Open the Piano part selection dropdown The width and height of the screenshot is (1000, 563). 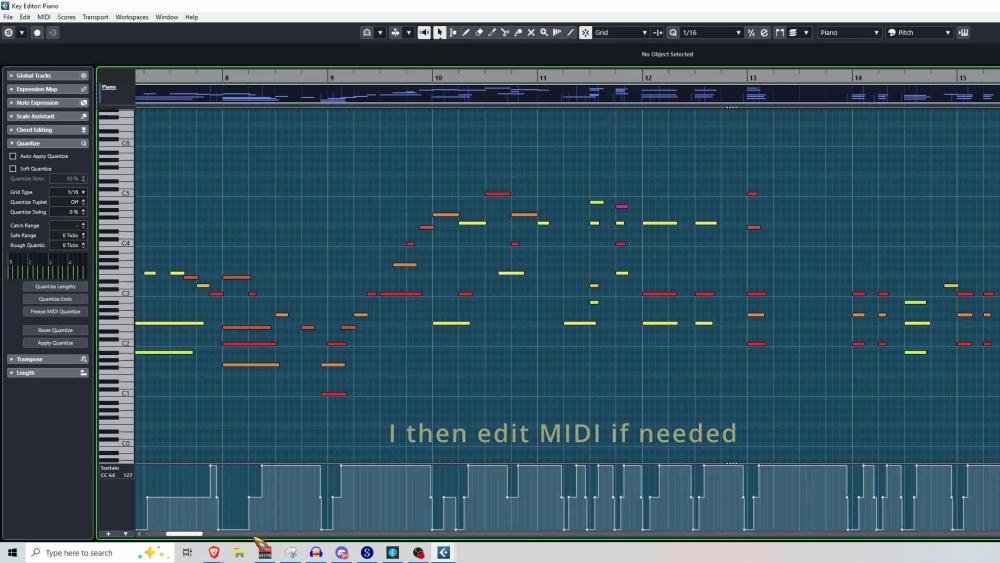tap(849, 33)
